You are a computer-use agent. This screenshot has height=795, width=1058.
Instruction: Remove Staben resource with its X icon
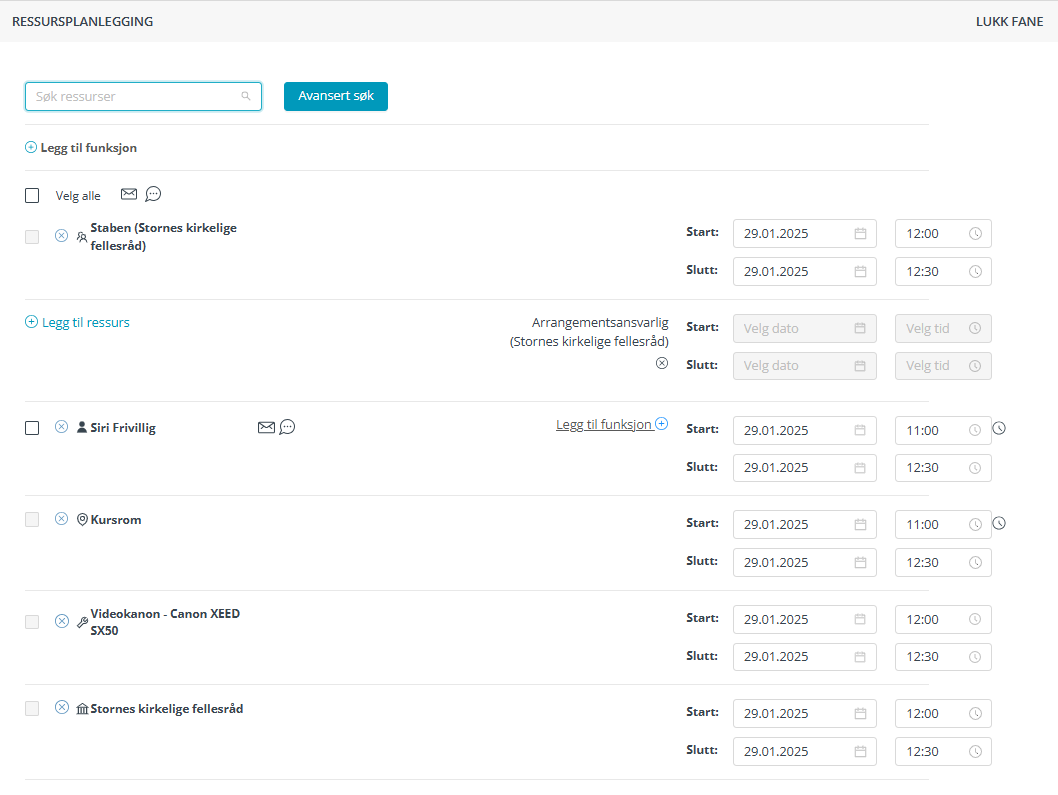[x=61, y=236]
